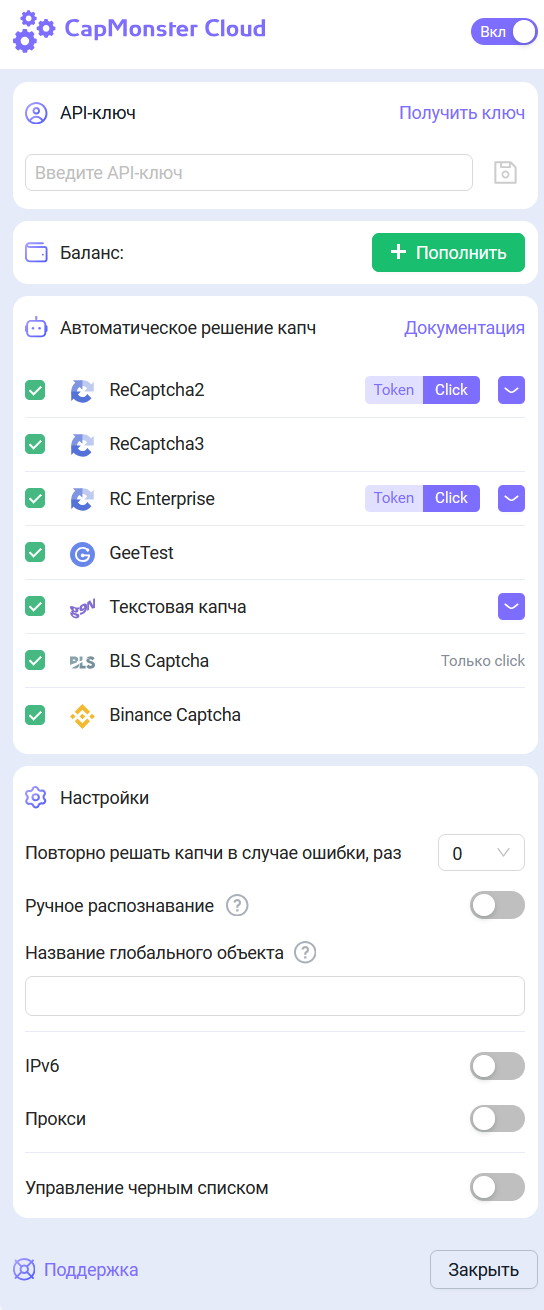The image size is (544, 1310).
Task: Click the Binance Captcha logo icon
Action: (x=82, y=715)
